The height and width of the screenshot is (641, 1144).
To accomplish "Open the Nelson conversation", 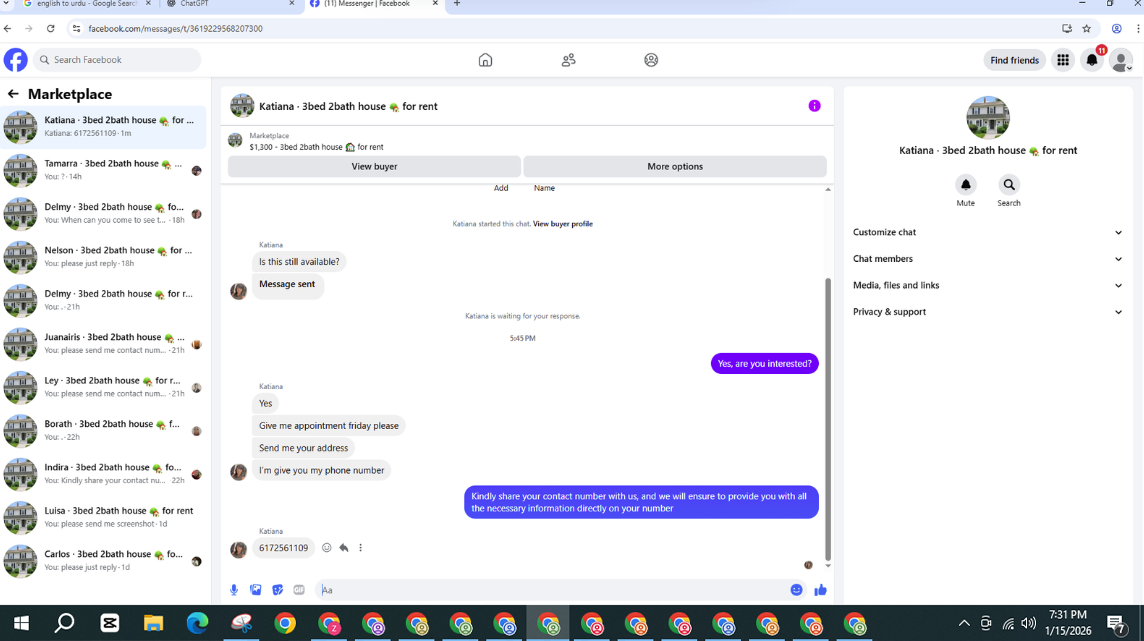I will (x=104, y=257).
